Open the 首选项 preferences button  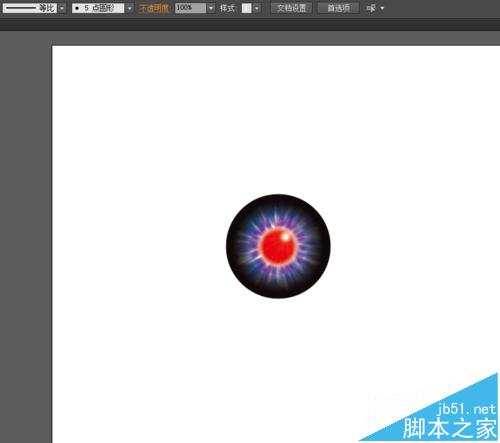coord(338,8)
